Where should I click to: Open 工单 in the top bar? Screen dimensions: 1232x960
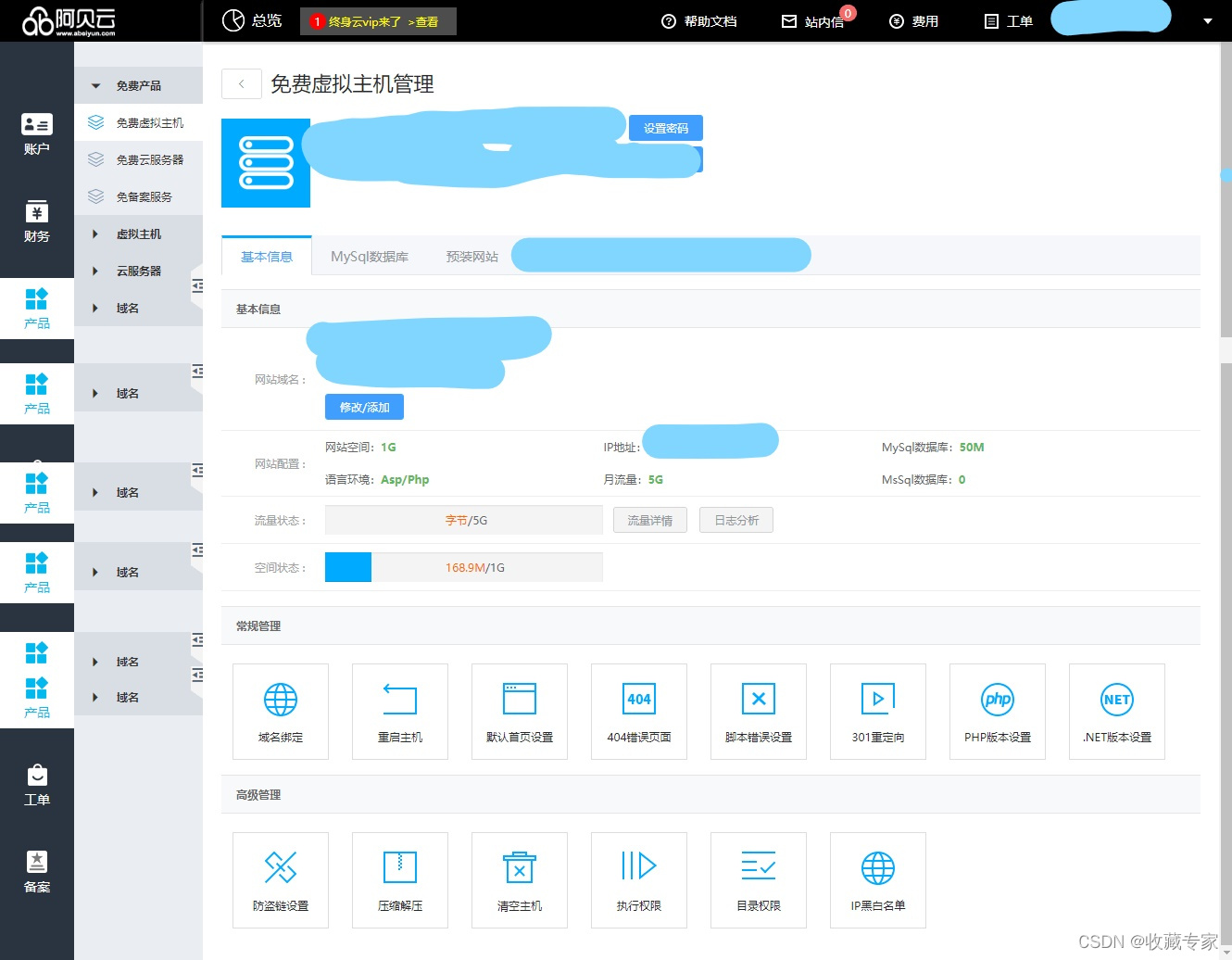click(1008, 21)
